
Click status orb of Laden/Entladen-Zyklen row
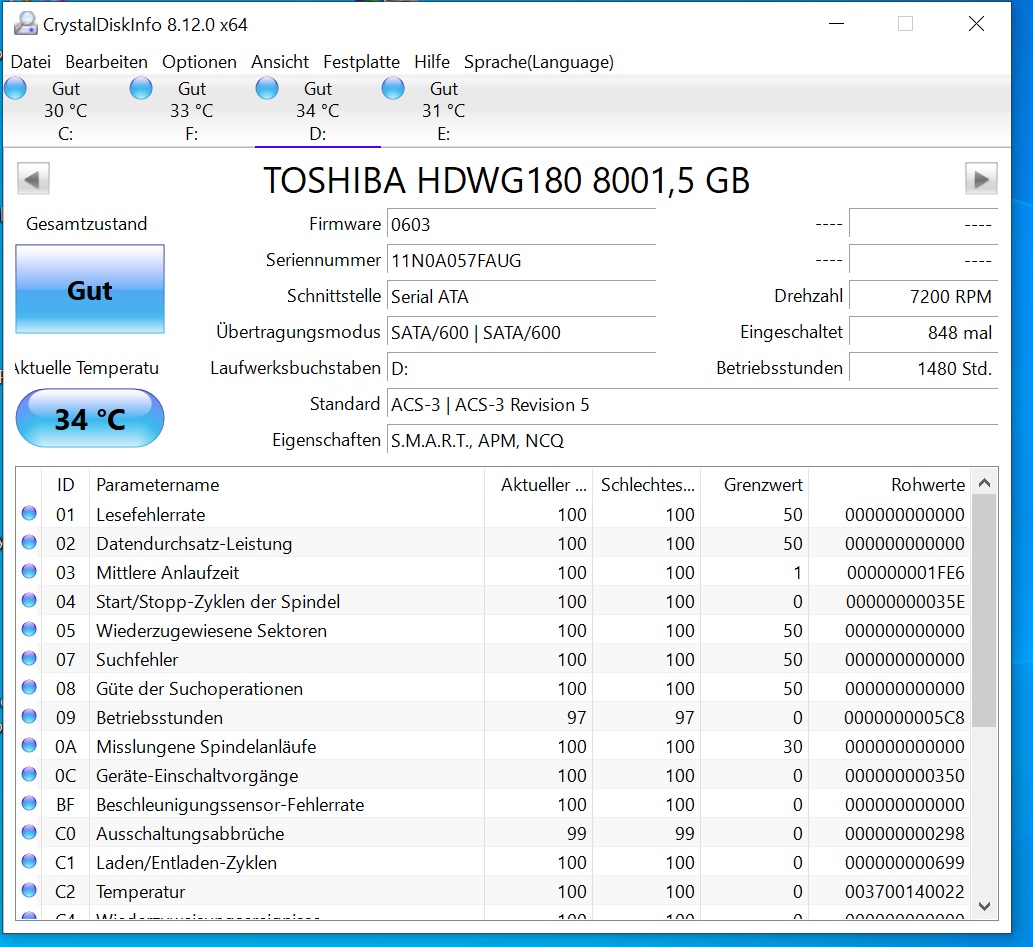29,861
